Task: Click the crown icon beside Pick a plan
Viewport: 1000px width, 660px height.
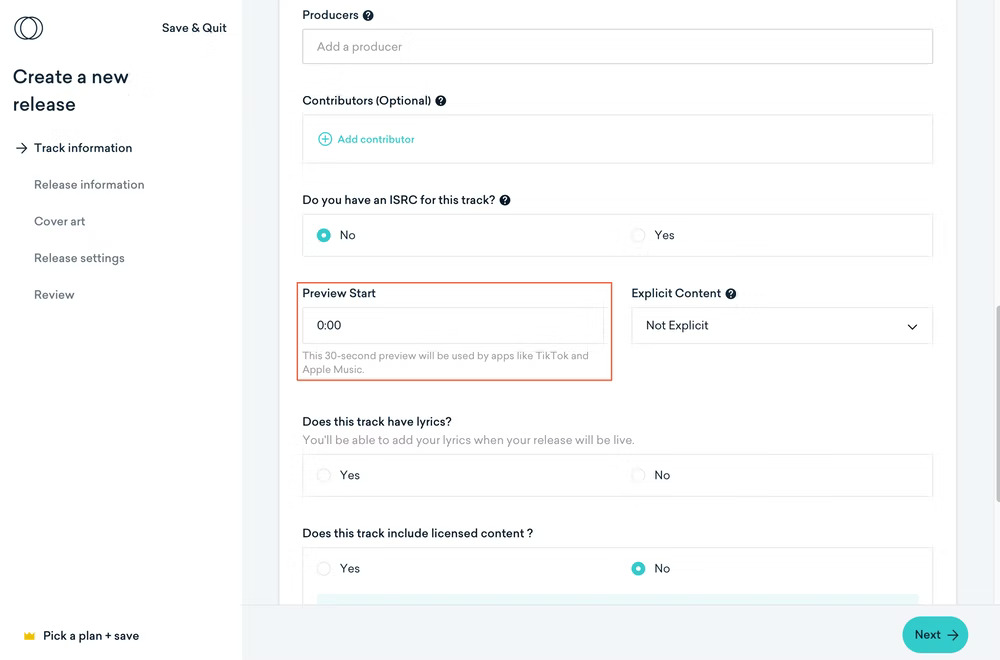Action: [29, 636]
